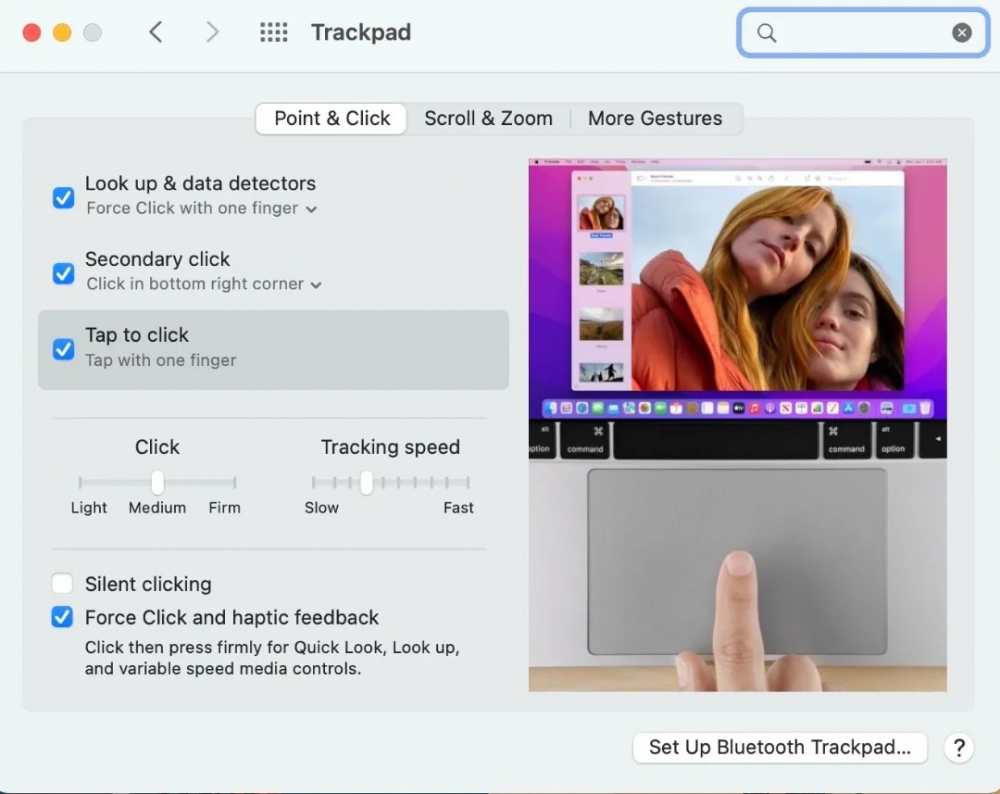Image resolution: width=1000 pixels, height=794 pixels.
Task: Clear the search field with the X icon
Action: click(x=961, y=33)
